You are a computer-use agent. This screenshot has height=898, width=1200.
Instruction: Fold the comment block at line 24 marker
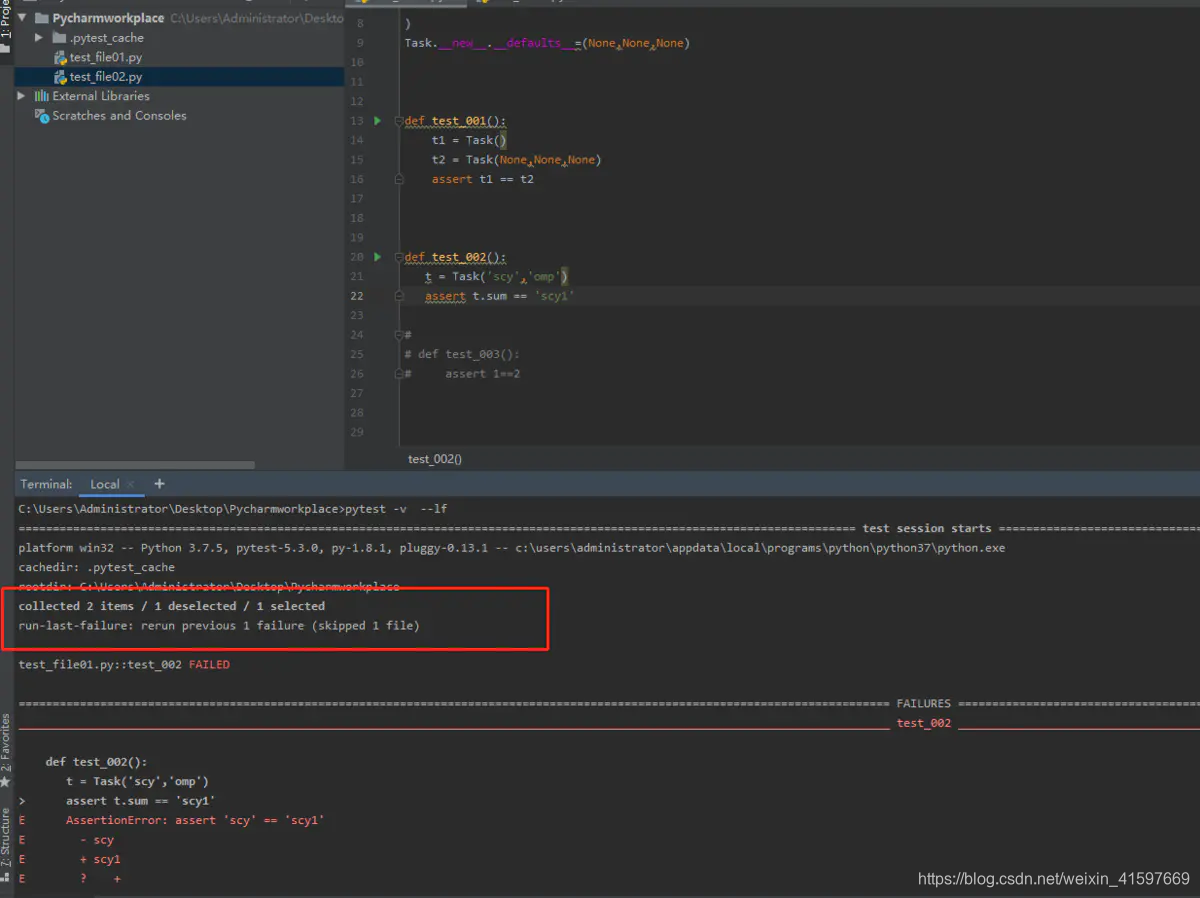pyautogui.click(x=398, y=335)
